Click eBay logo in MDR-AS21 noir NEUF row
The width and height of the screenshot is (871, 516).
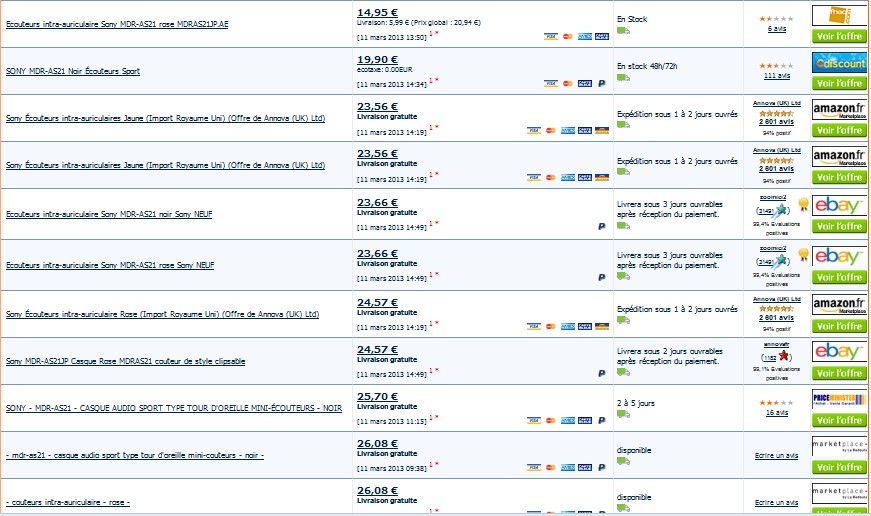point(839,205)
